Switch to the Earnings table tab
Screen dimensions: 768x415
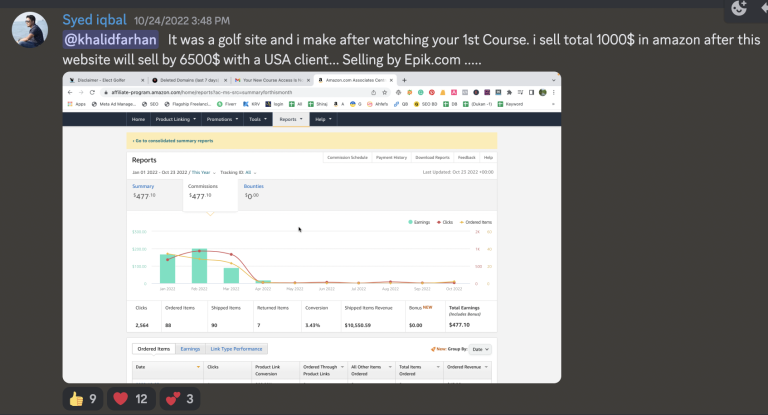point(190,349)
